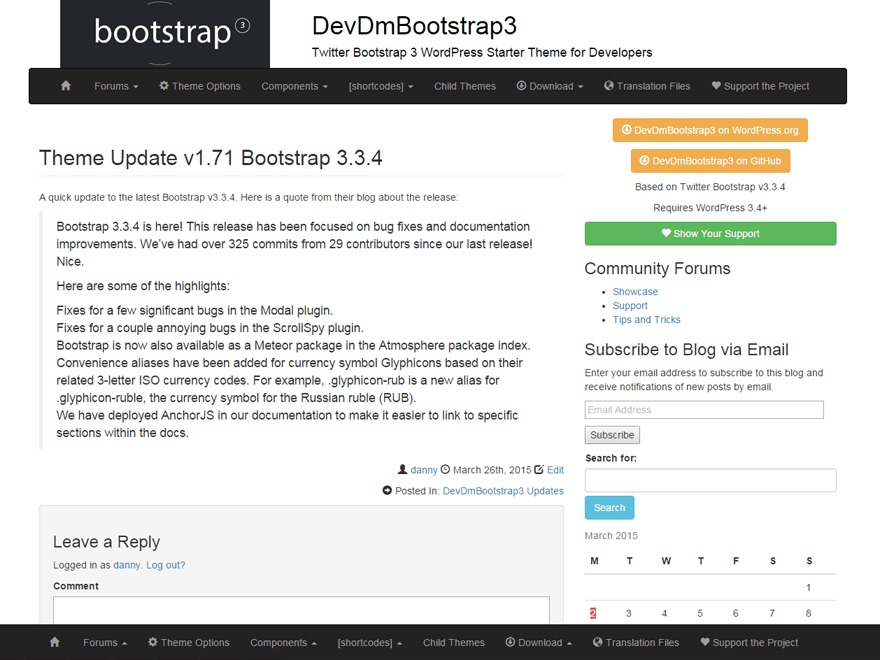Focus the Search for text field
This screenshot has height=660, width=880.
[710, 480]
